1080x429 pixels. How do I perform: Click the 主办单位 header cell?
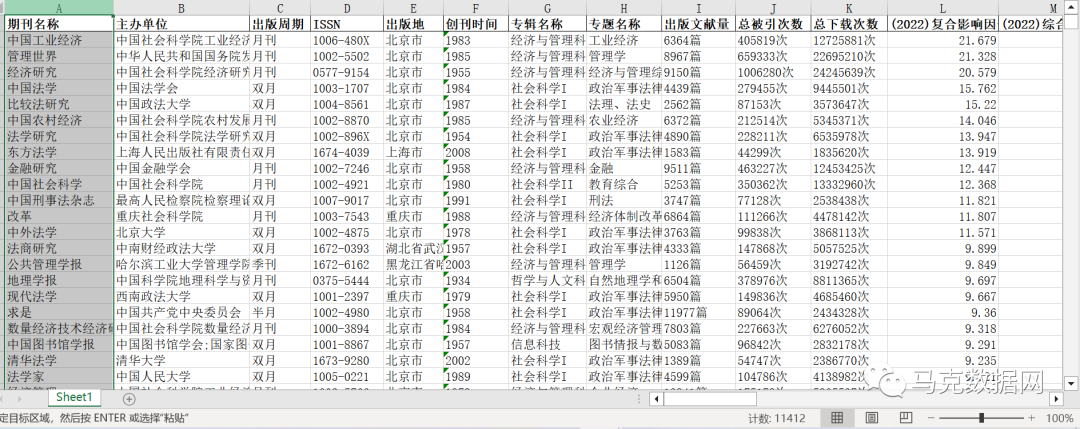point(181,24)
